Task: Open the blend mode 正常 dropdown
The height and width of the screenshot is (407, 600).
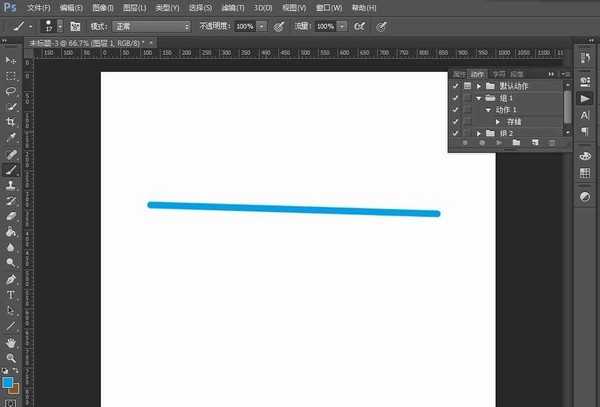Action: tap(152, 26)
